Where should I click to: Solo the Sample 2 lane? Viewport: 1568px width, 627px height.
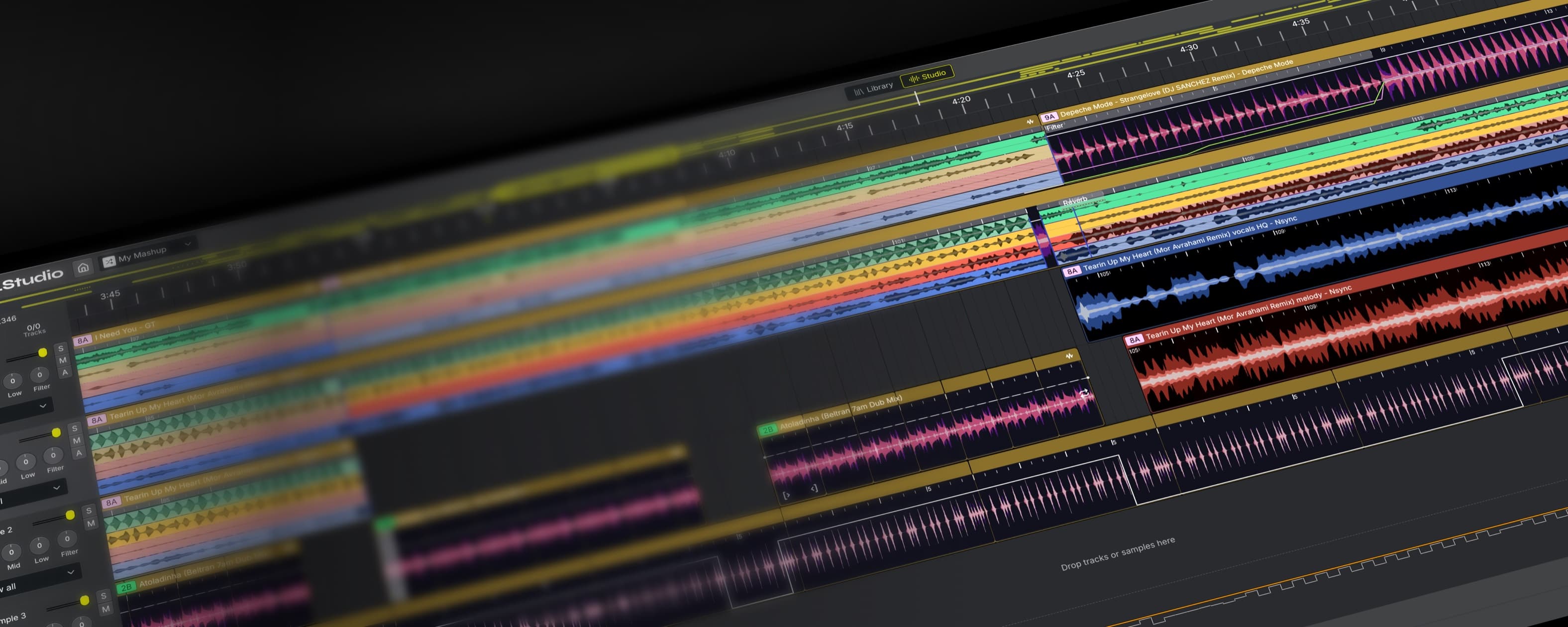coord(89,512)
